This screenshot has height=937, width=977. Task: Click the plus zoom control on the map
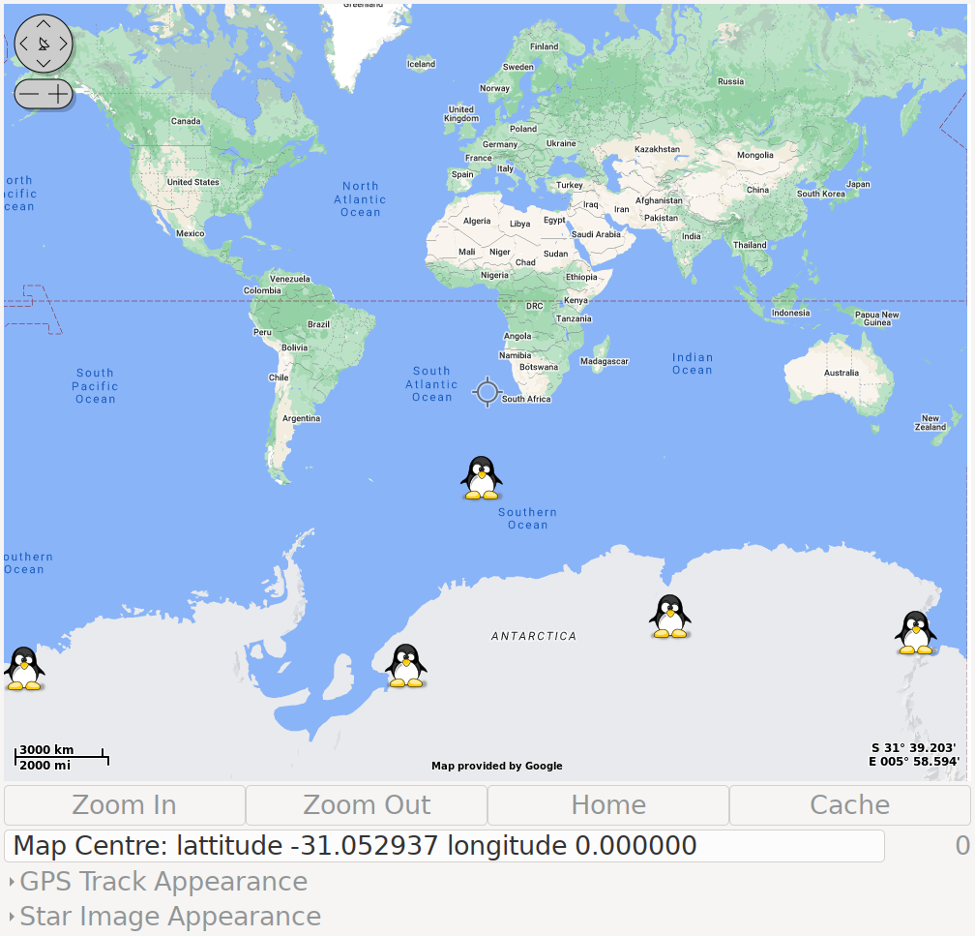click(58, 94)
